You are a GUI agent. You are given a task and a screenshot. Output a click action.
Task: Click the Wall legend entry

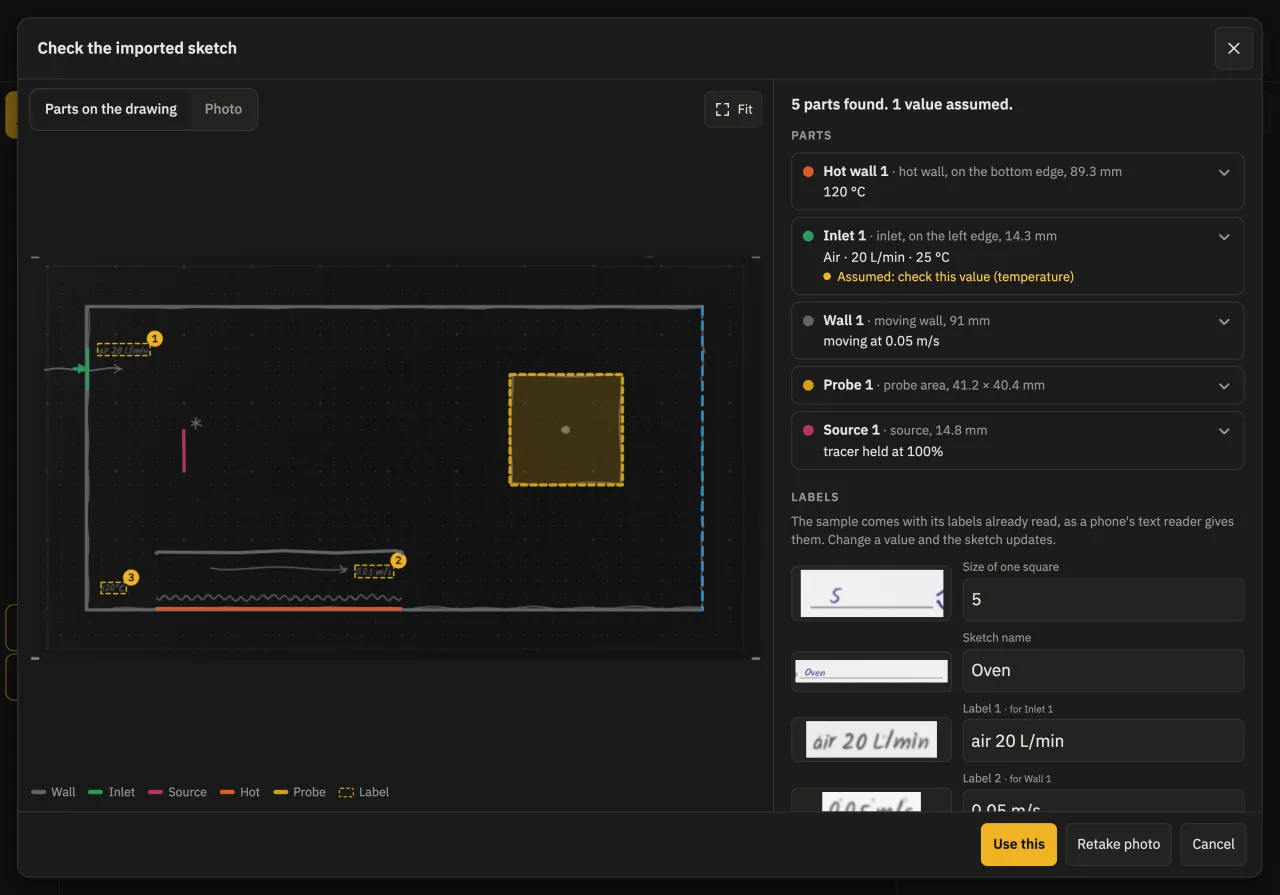pyautogui.click(x=54, y=792)
